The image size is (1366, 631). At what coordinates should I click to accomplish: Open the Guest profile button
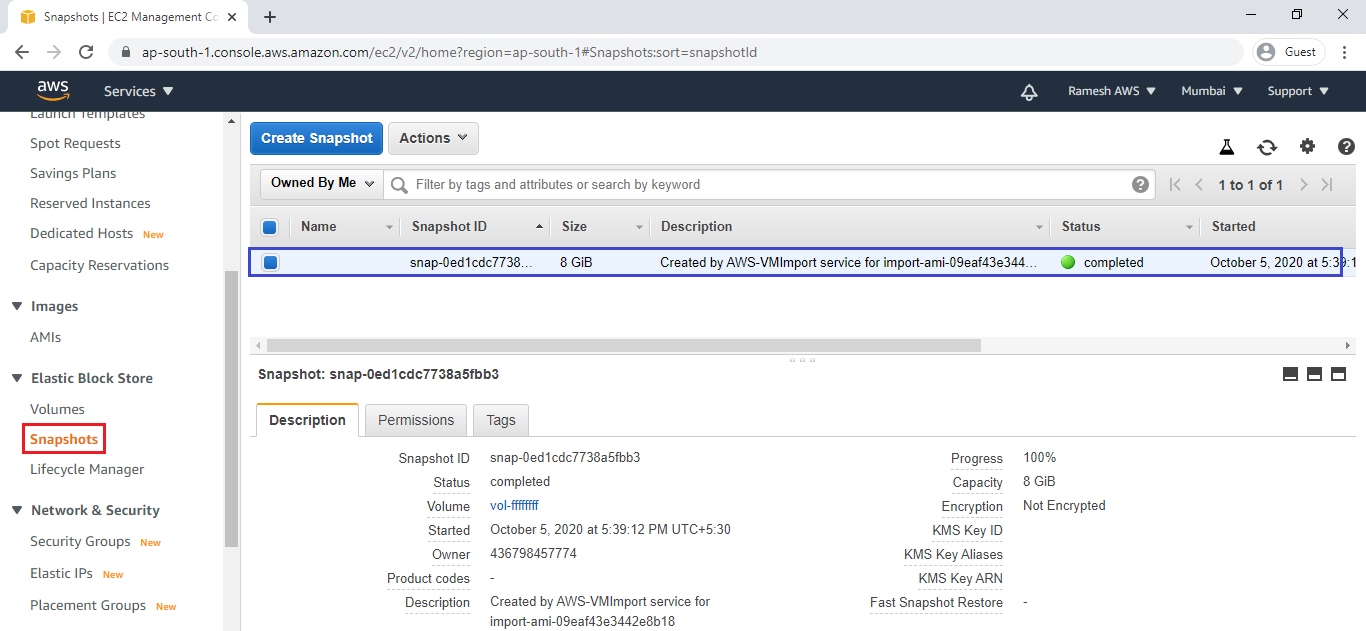pos(1289,52)
